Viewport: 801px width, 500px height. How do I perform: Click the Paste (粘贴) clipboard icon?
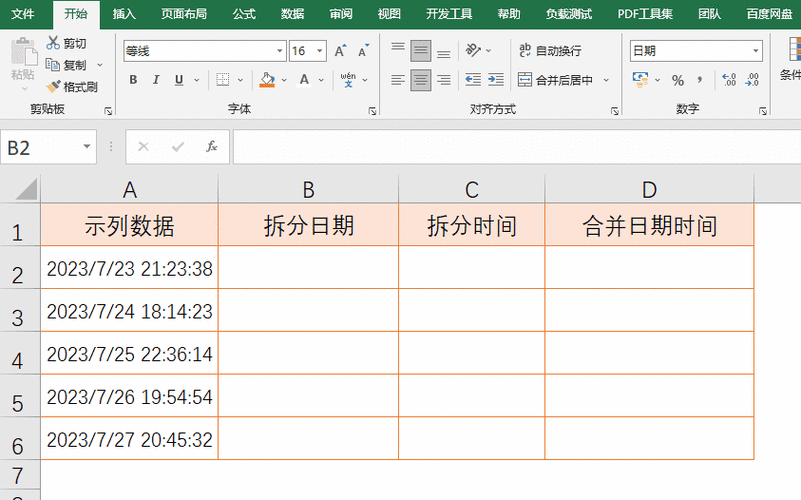tap(23, 53)
